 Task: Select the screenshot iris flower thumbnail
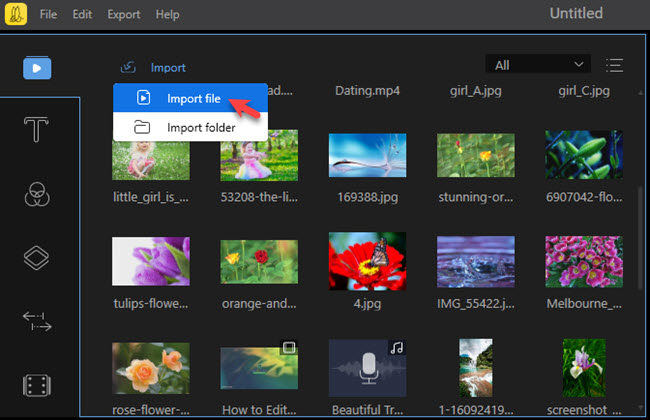(584, 368)
